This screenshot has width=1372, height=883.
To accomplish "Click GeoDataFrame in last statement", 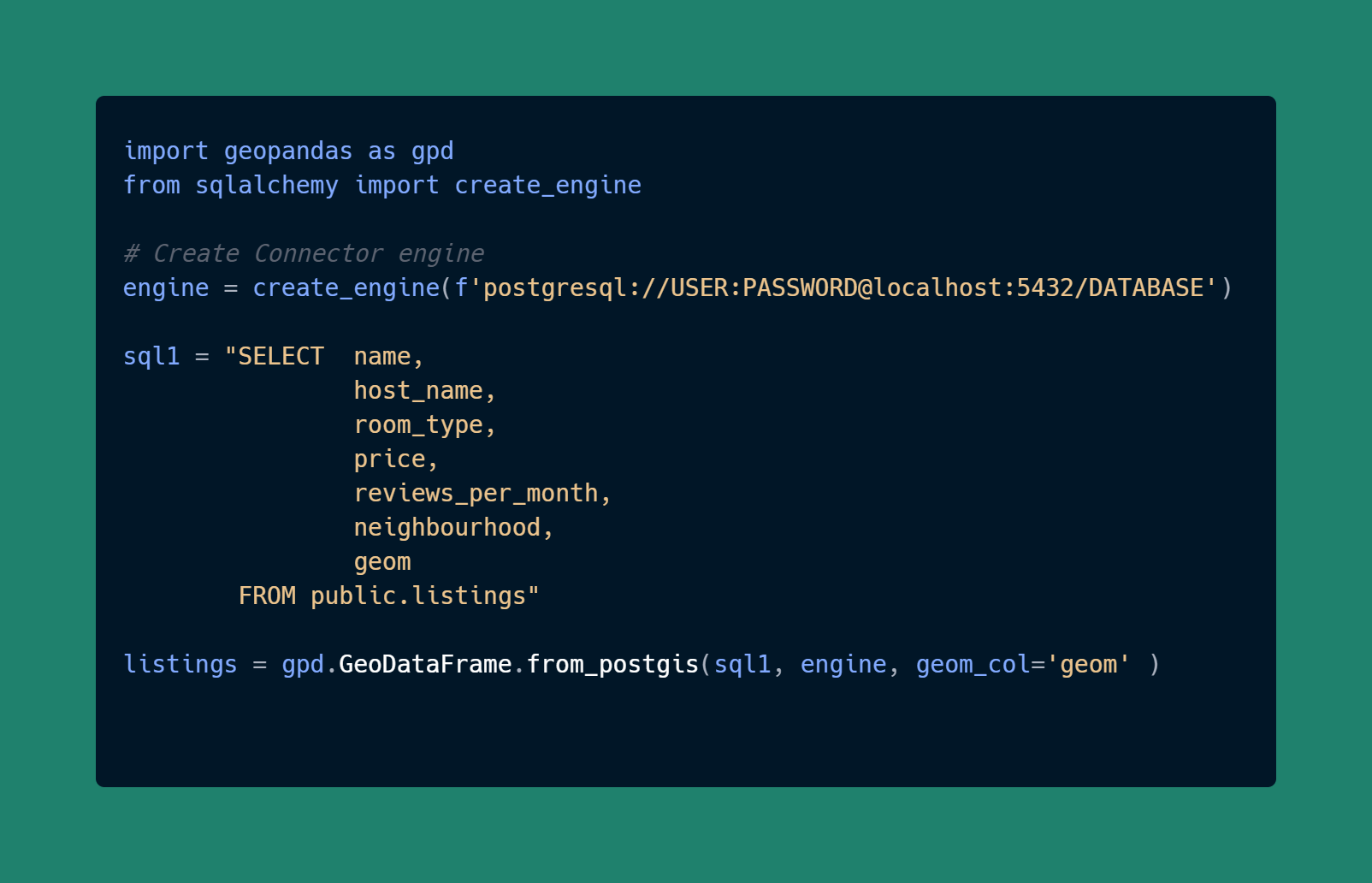I will [x=426, y=665].
